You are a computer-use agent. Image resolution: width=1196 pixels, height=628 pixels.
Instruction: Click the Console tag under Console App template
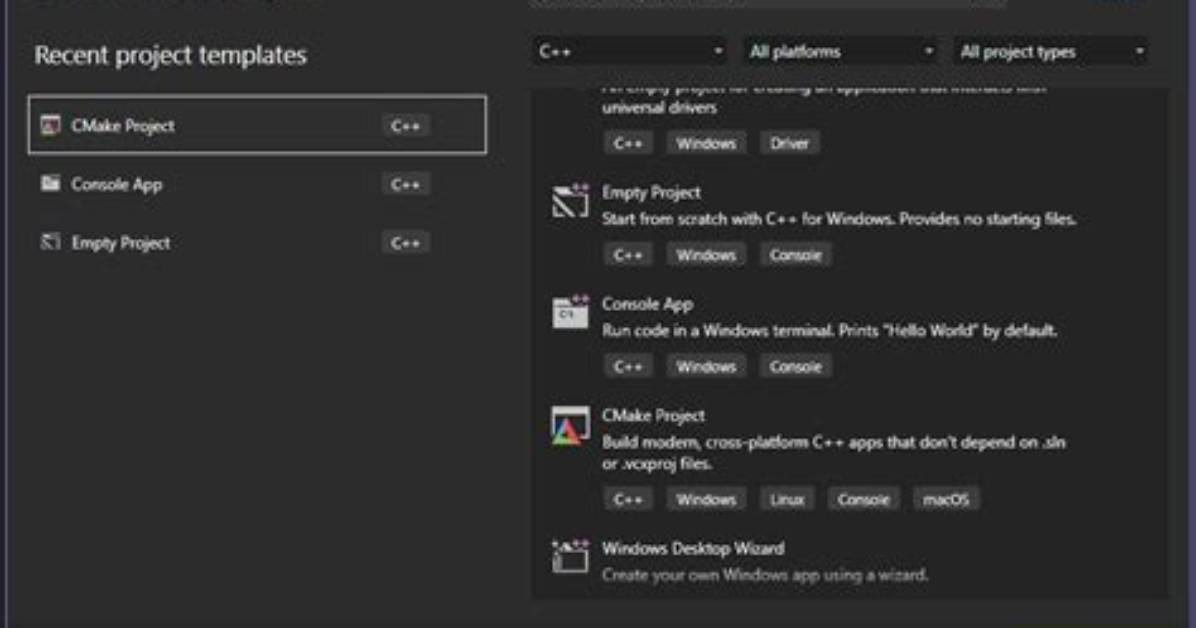point(795,366)
